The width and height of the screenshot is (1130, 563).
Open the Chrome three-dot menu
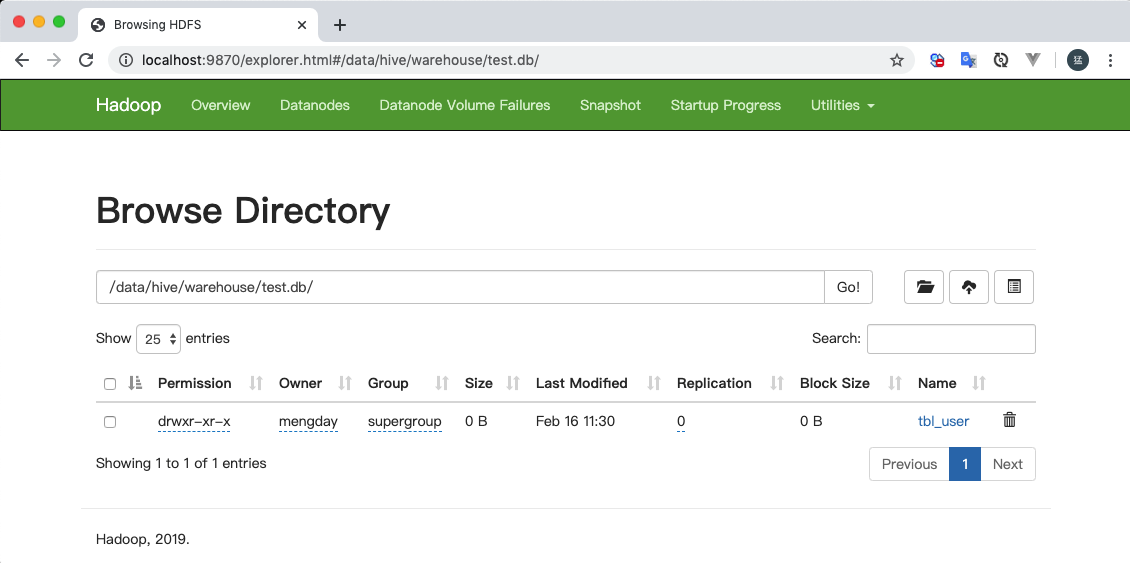[x=1110, y=61]
